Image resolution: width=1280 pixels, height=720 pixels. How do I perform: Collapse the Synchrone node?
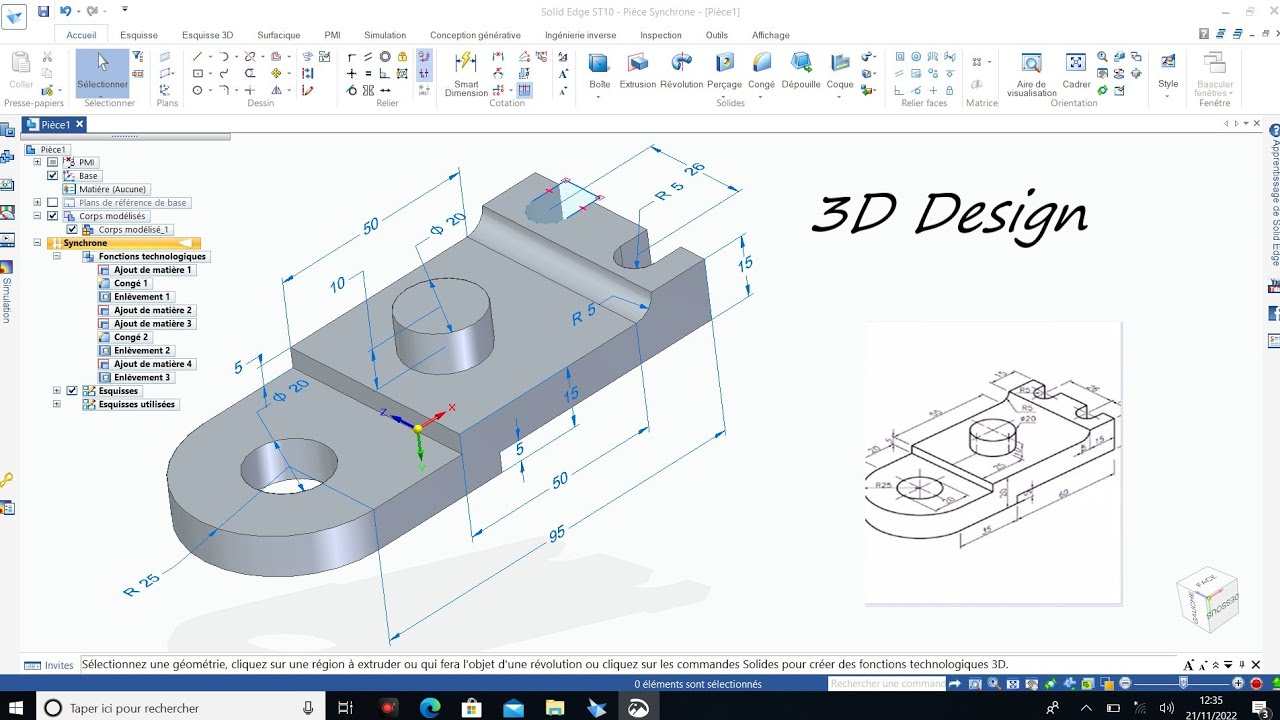[37, 243]
